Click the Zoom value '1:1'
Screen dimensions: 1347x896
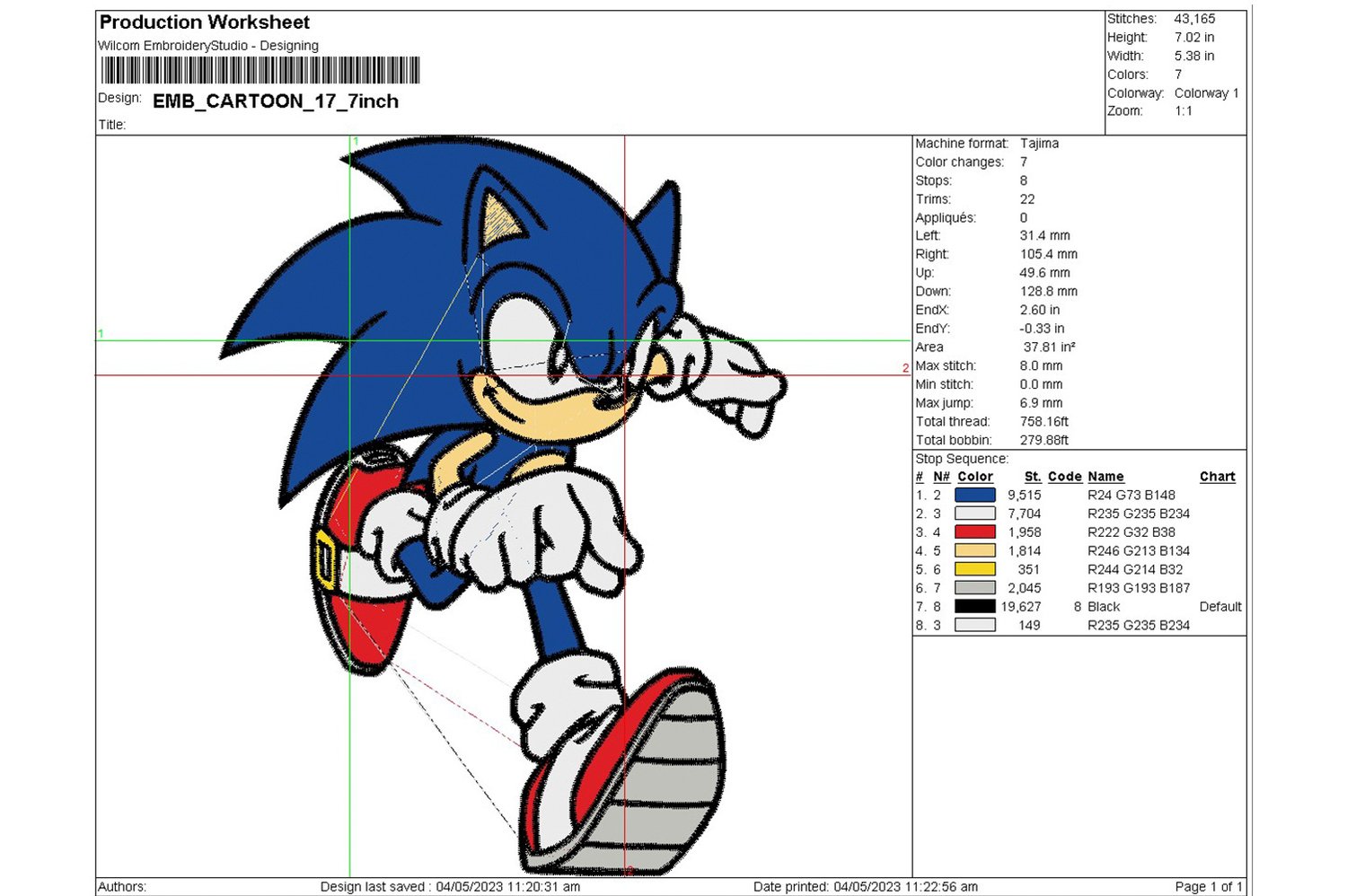coord(1184,111)
